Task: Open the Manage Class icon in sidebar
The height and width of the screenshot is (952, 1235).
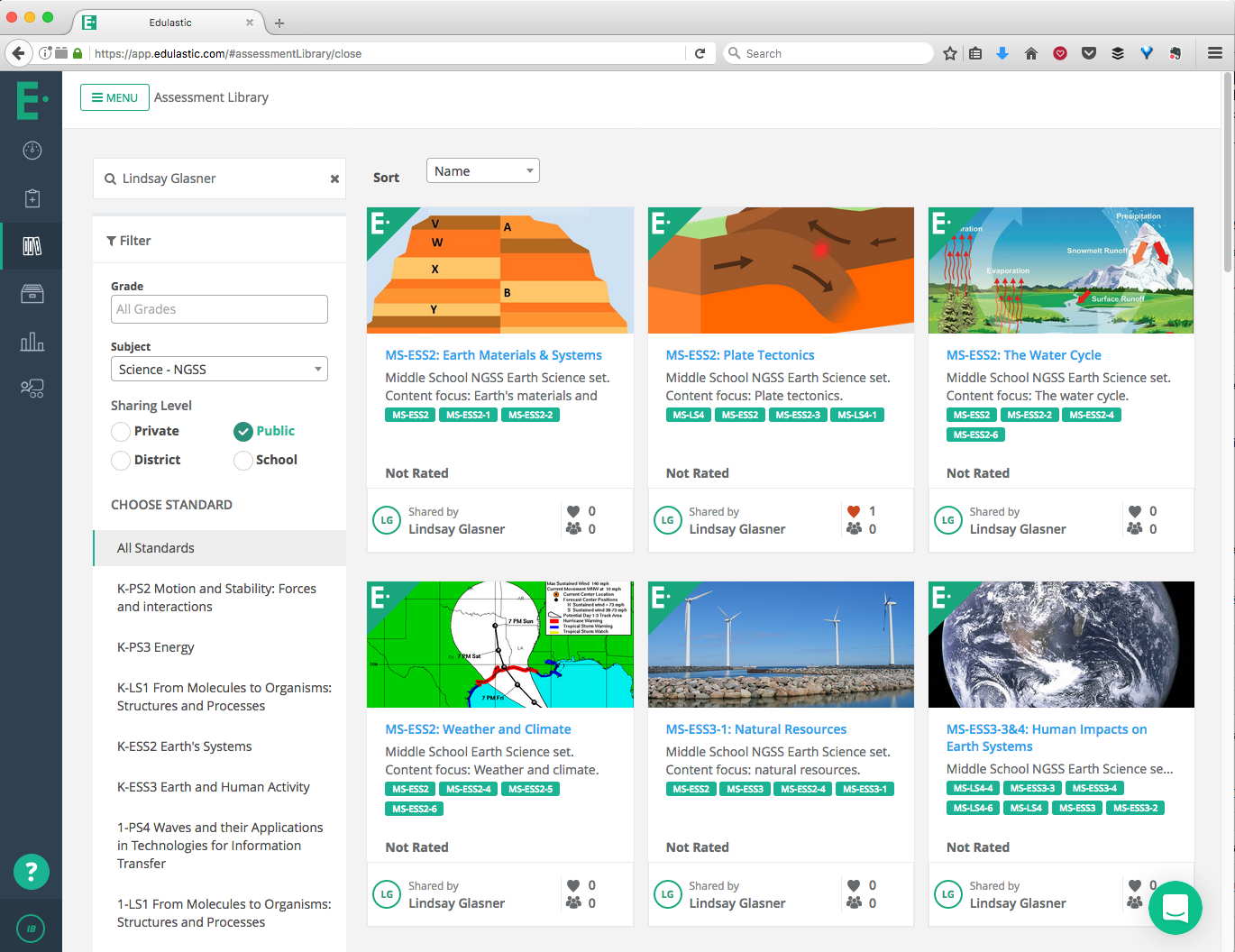Action: [32, 389]
